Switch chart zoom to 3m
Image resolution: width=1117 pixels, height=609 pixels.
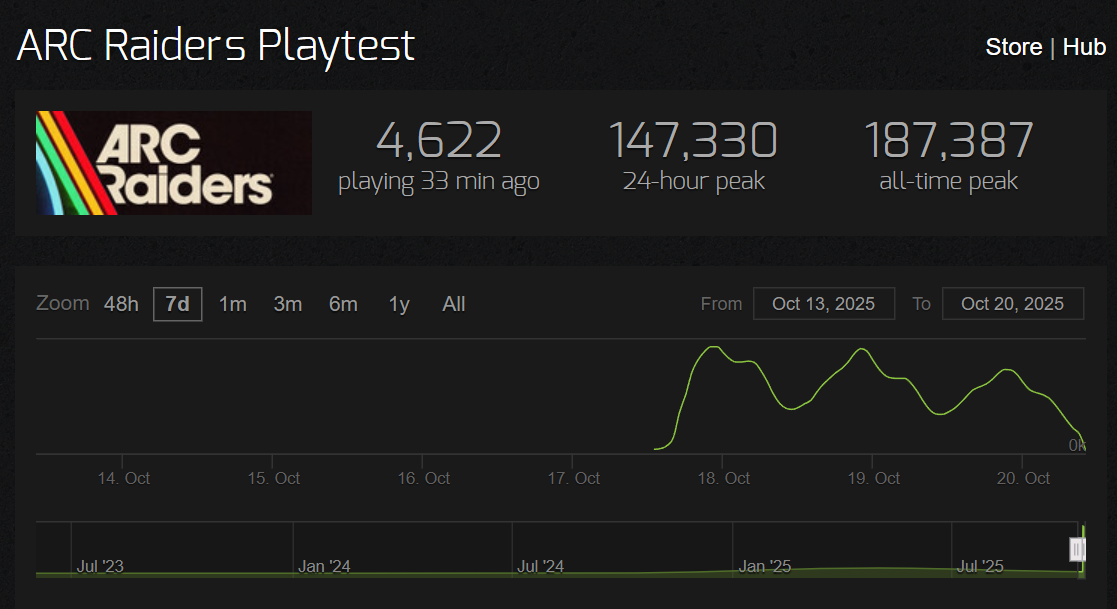pyautogui.click(x=288, y=304)
